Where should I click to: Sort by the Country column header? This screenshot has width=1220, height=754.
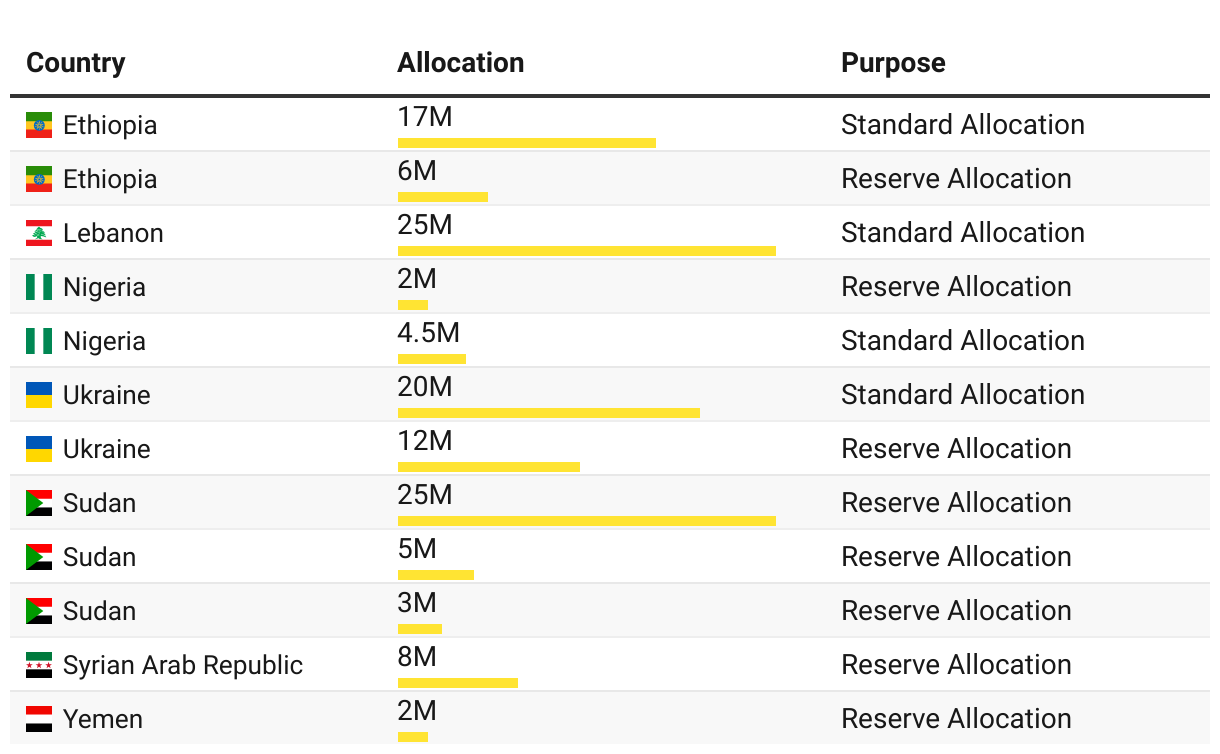(76, 63)
